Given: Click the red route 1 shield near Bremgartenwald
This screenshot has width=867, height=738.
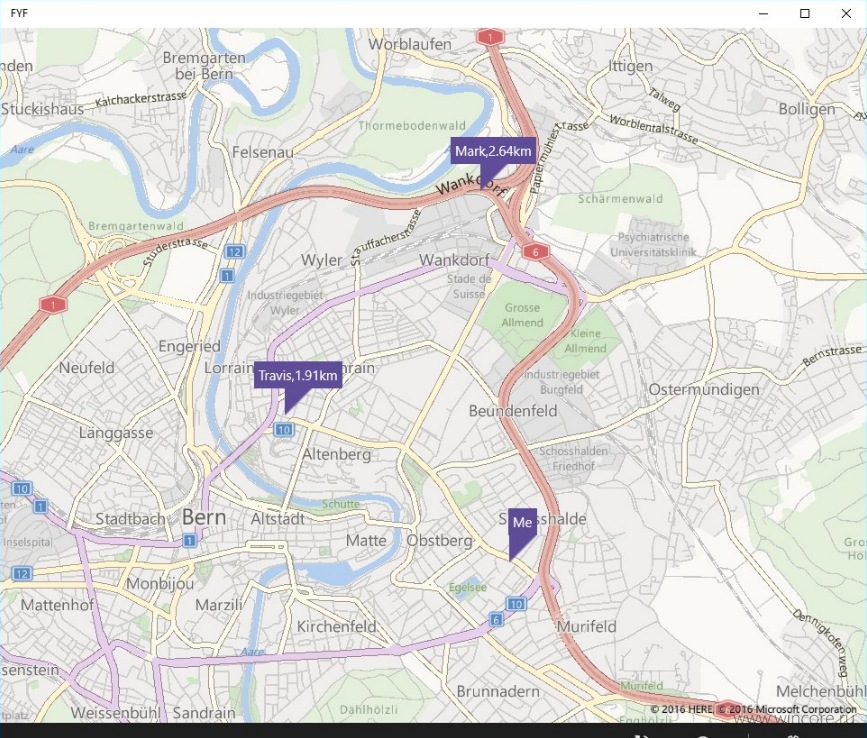Looking at the screenshot, I should click(53, 305).
